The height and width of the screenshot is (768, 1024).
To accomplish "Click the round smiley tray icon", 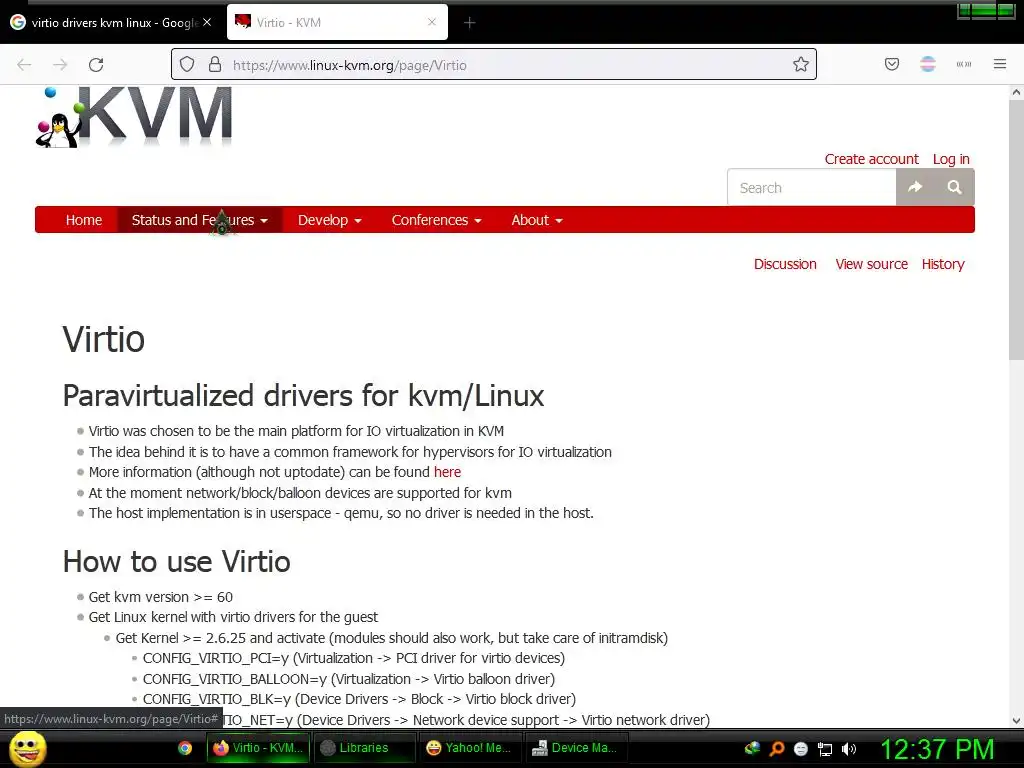I will (x=801, y=749).
